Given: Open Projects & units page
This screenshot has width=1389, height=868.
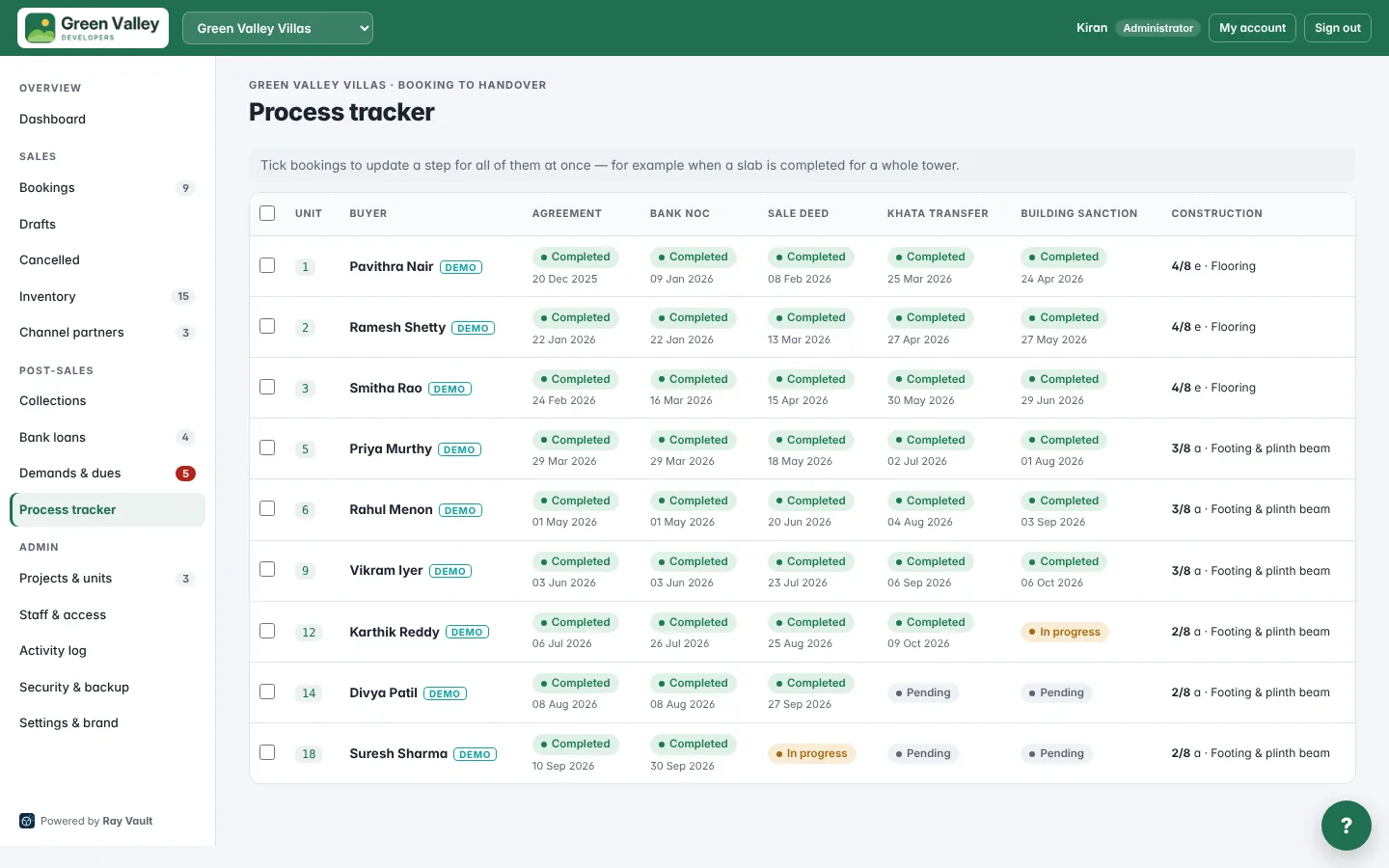Looking at the screenshot, I should pyautogui.click(x=107, y=579).
